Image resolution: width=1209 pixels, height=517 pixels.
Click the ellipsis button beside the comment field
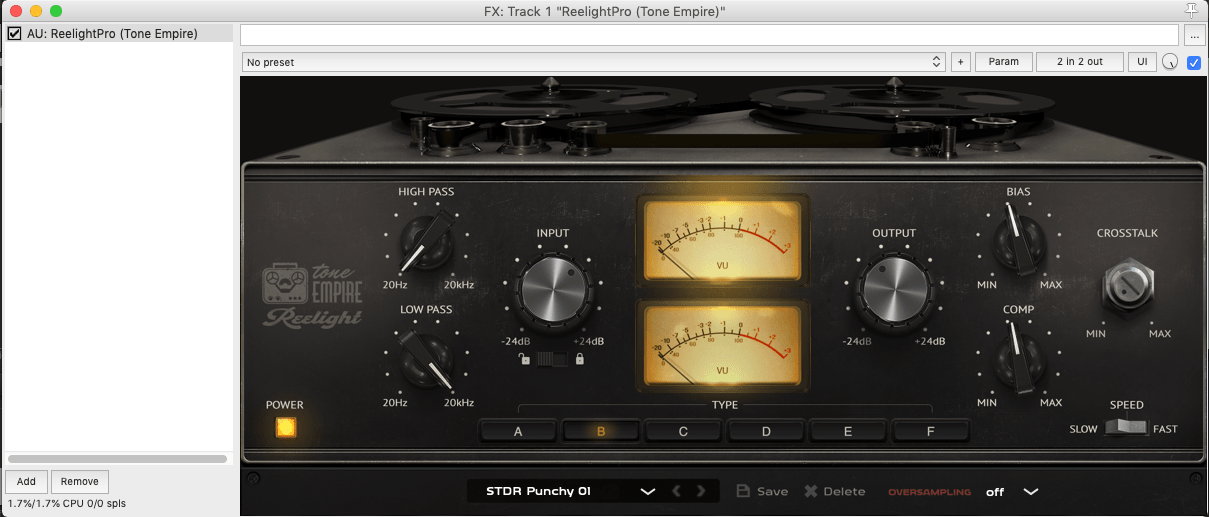[1194, 35]
